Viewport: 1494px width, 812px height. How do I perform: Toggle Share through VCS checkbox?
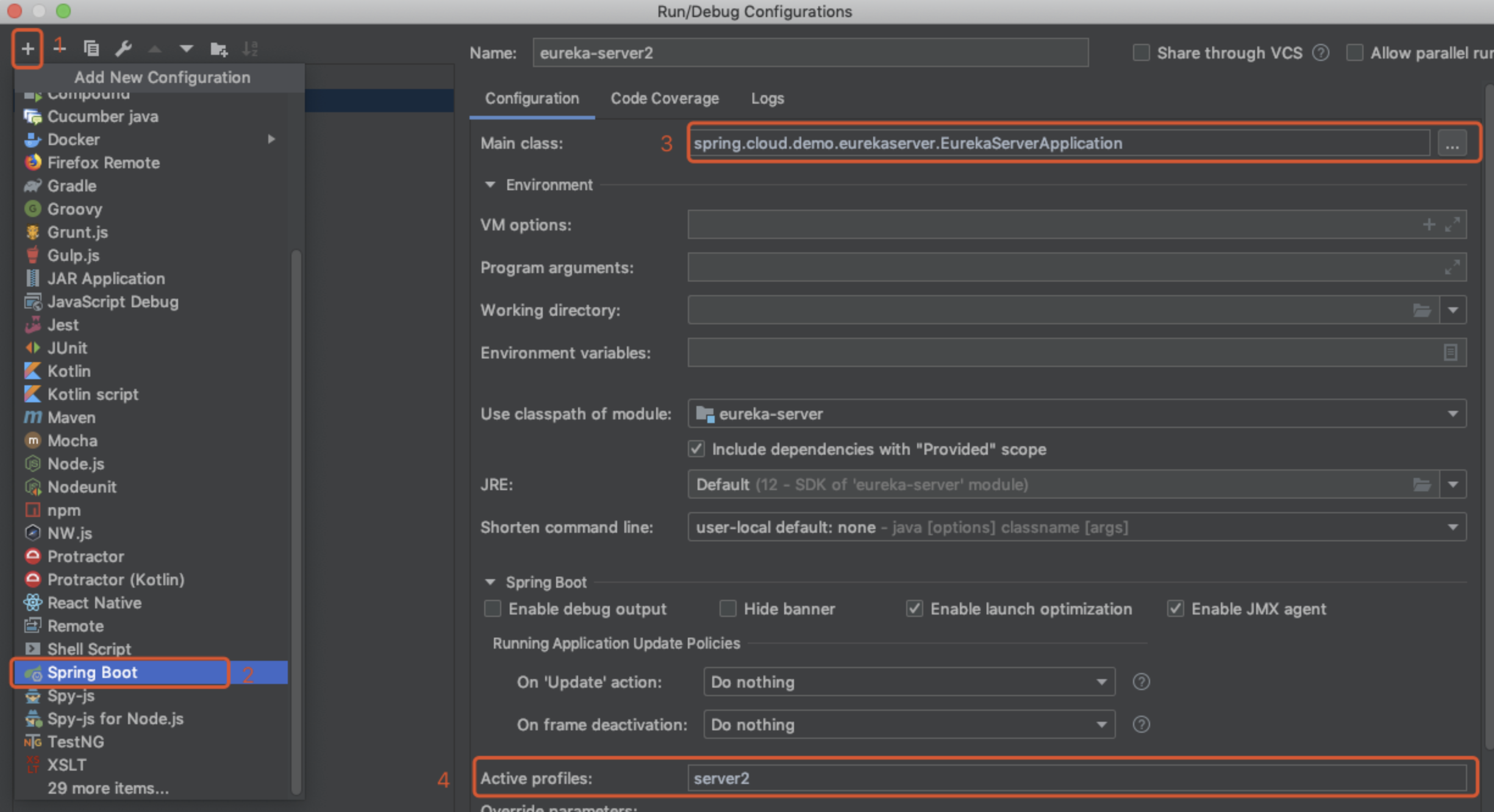point(1141,53)
